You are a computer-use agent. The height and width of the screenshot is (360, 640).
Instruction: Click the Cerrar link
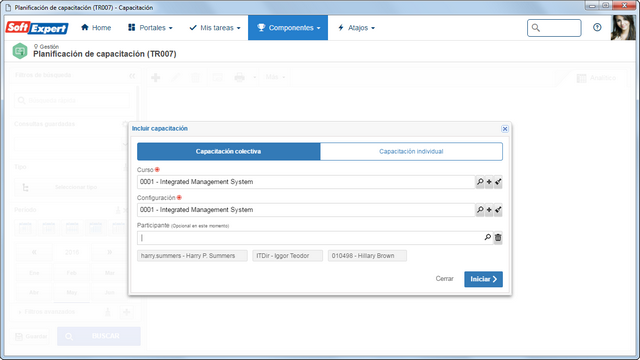[x=444, y=279]
